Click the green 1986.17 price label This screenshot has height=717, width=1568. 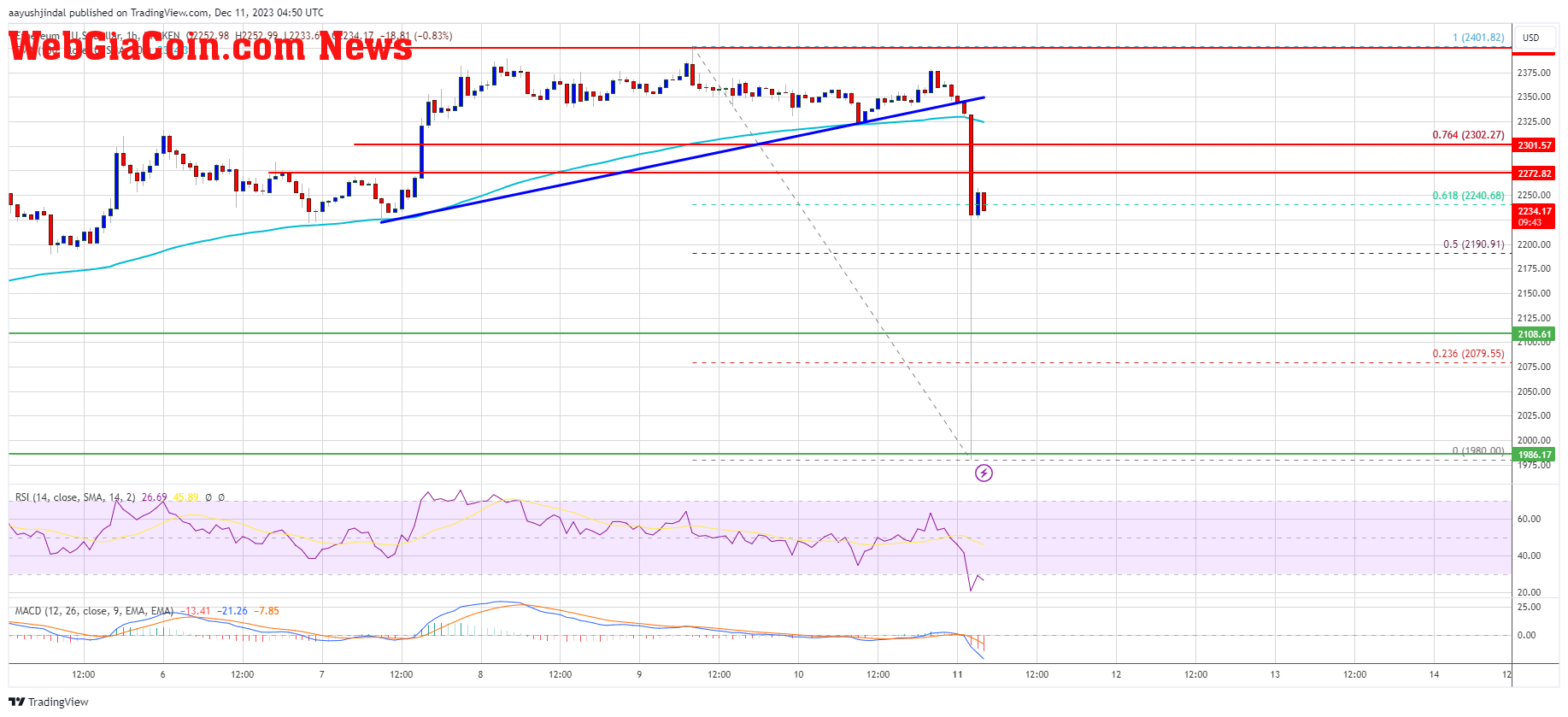(x=1534, y=455)
